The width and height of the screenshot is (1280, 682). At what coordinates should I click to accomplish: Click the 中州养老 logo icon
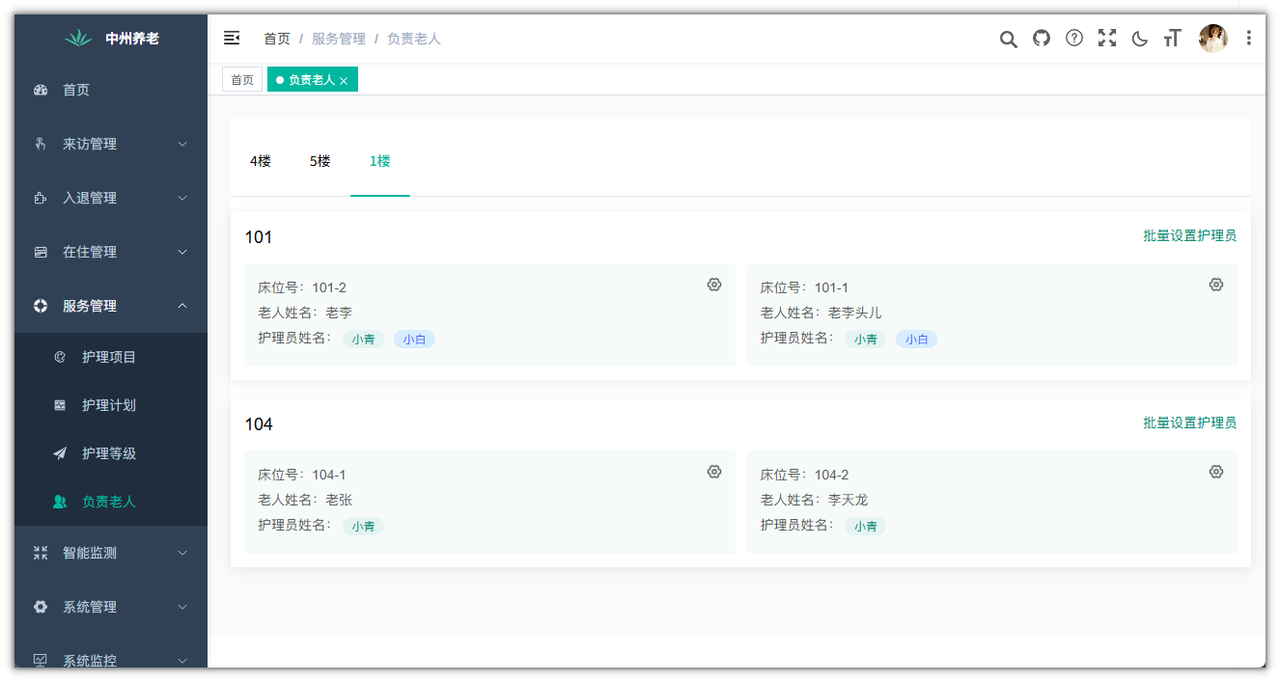click(78, 38)
